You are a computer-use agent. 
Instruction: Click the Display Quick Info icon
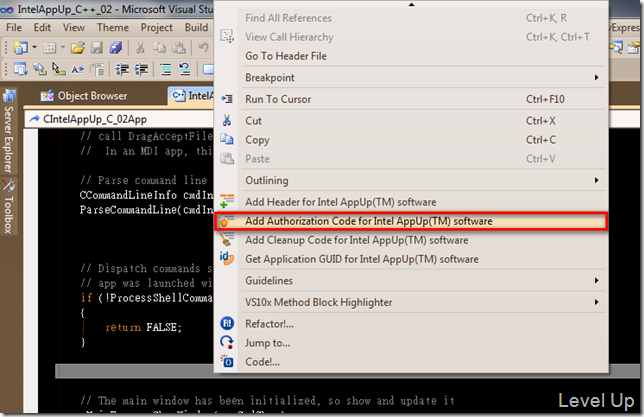58,69
